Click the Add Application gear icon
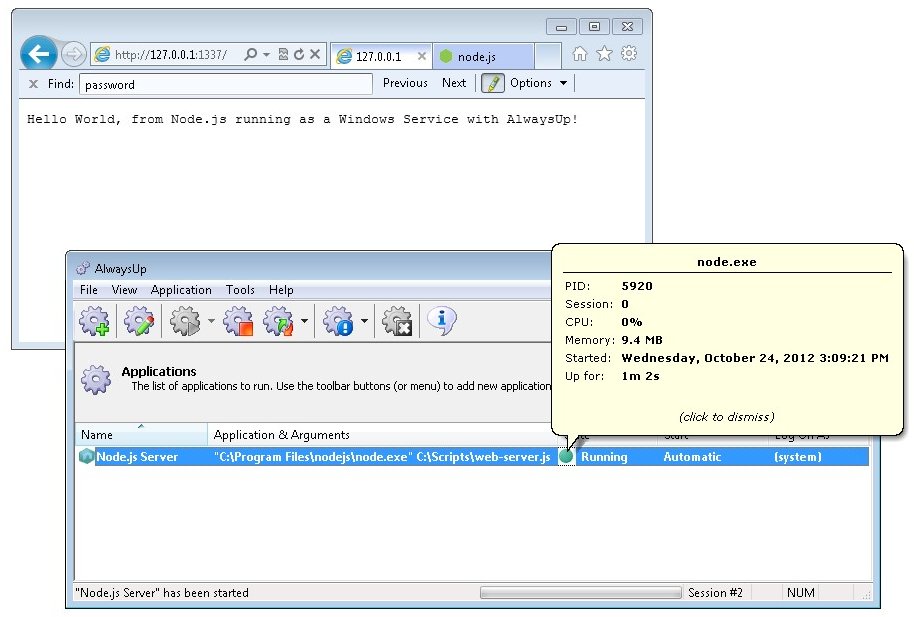 [94, 321]
